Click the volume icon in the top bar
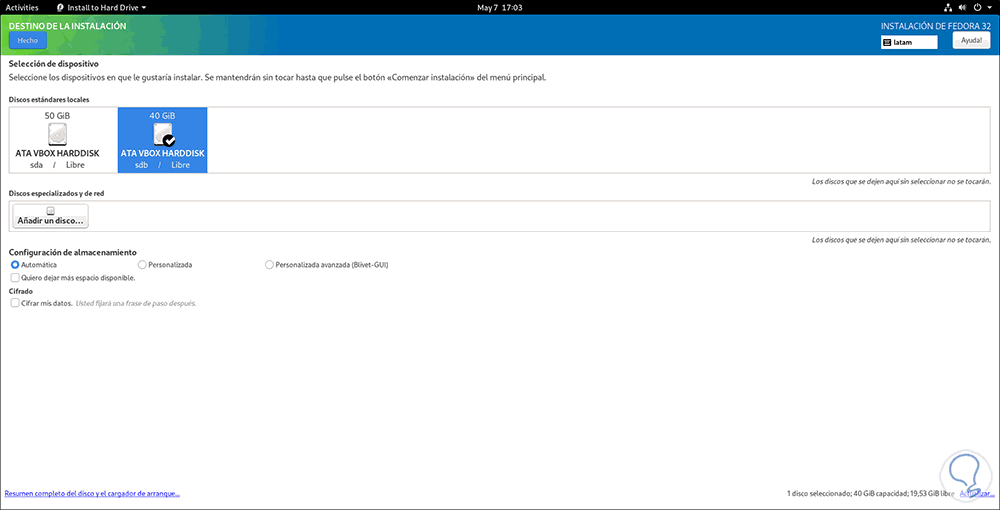This screenshot has height=510, width=1000. pyautogui.click(x=962, y=8)
